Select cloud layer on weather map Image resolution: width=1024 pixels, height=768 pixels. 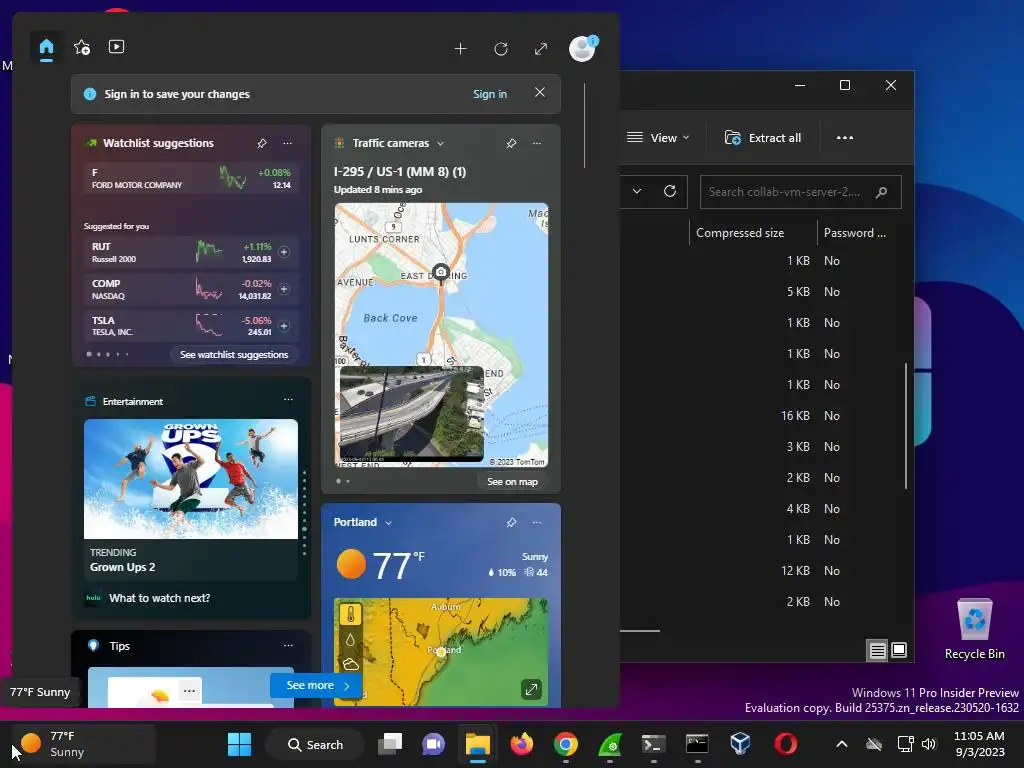click(x=351, y=665)
